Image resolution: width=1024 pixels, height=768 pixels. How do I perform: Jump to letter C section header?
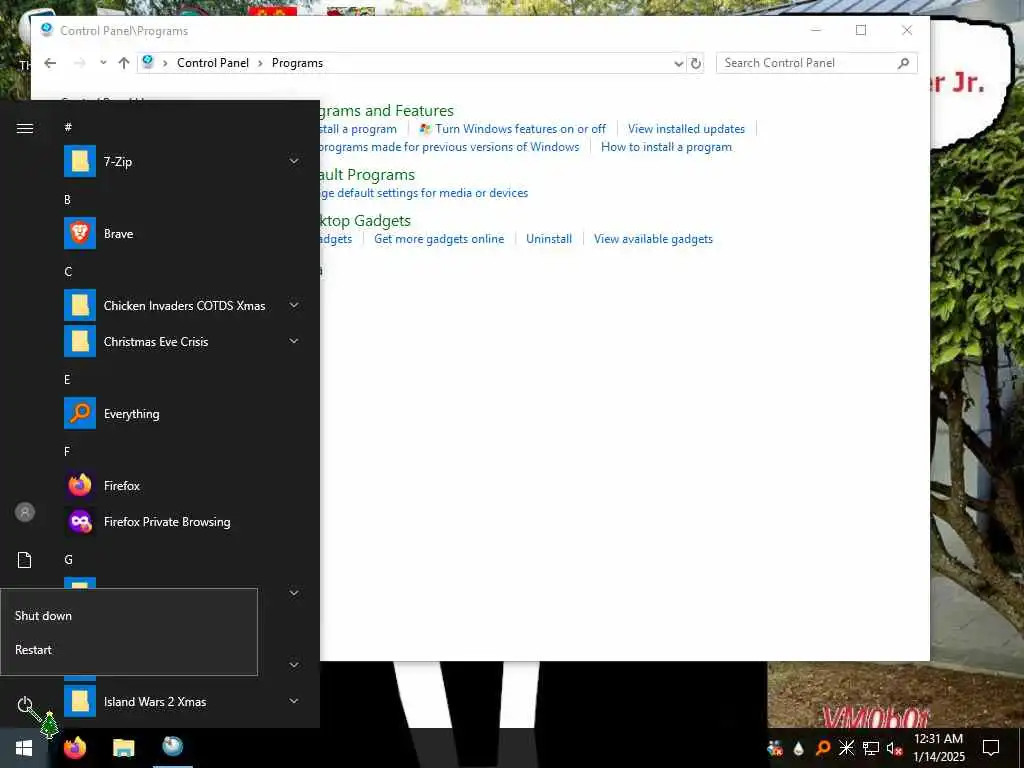click(x=68, y=272)
